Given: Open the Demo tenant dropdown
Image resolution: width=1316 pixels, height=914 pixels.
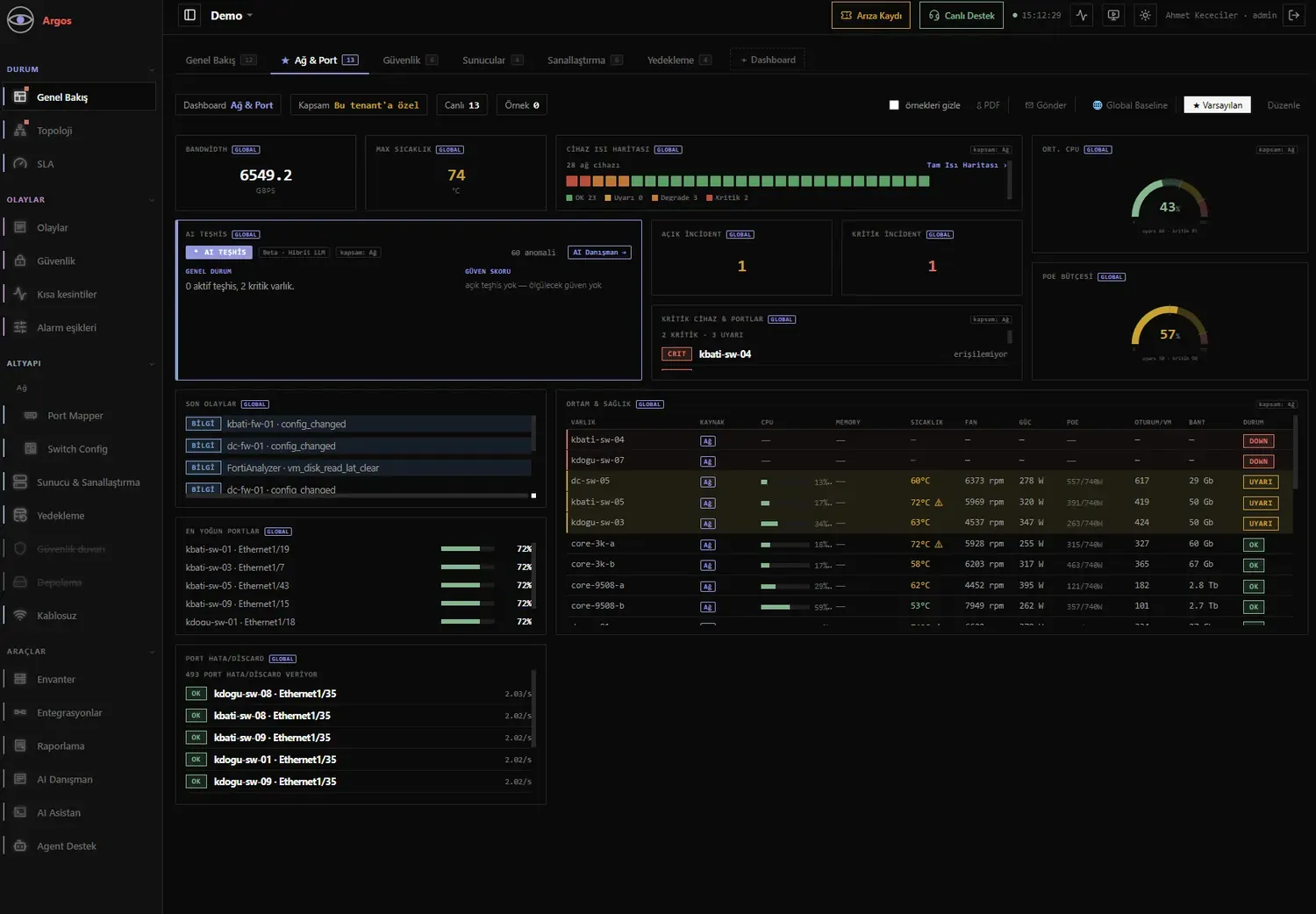Looking at the screenshot, I should (x=232, y=15).
